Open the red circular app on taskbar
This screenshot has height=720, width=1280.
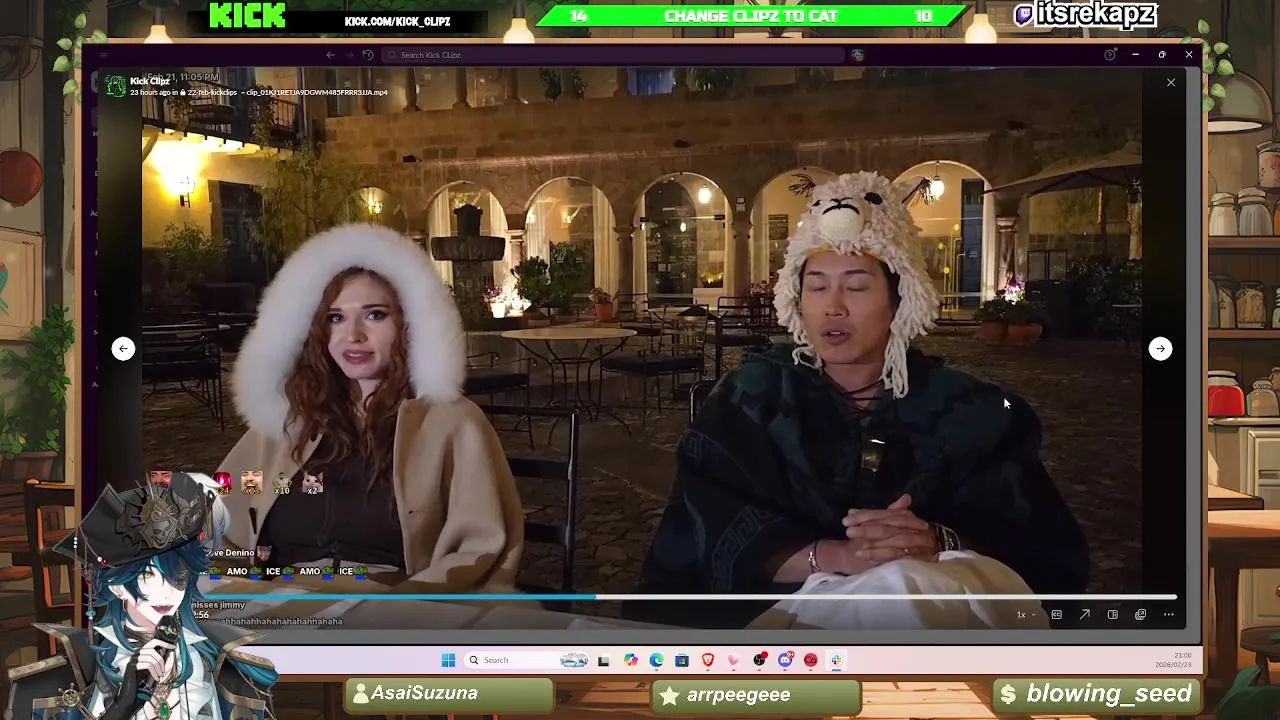click(x=811, y=660)
